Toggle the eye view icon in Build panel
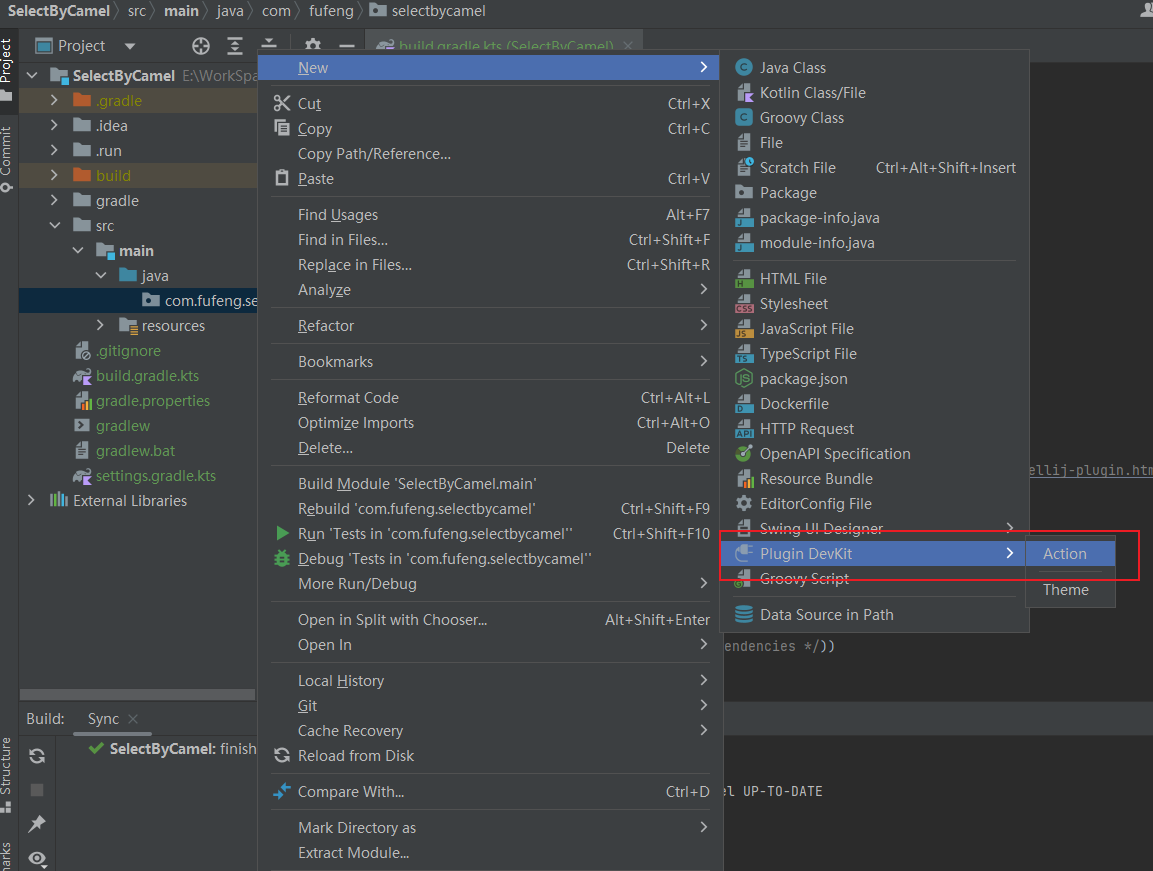This screenshot has height=871, width=1153. pyautogui.click(x=38, y=858)
